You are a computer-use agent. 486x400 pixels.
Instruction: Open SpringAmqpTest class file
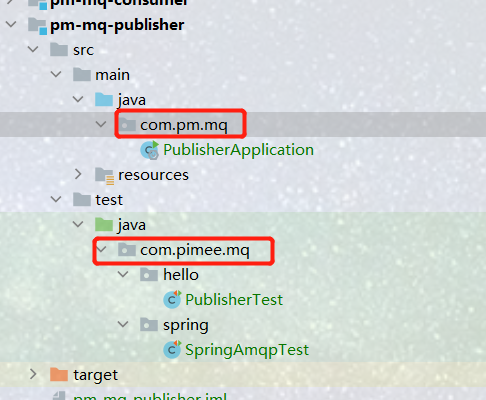247,350
